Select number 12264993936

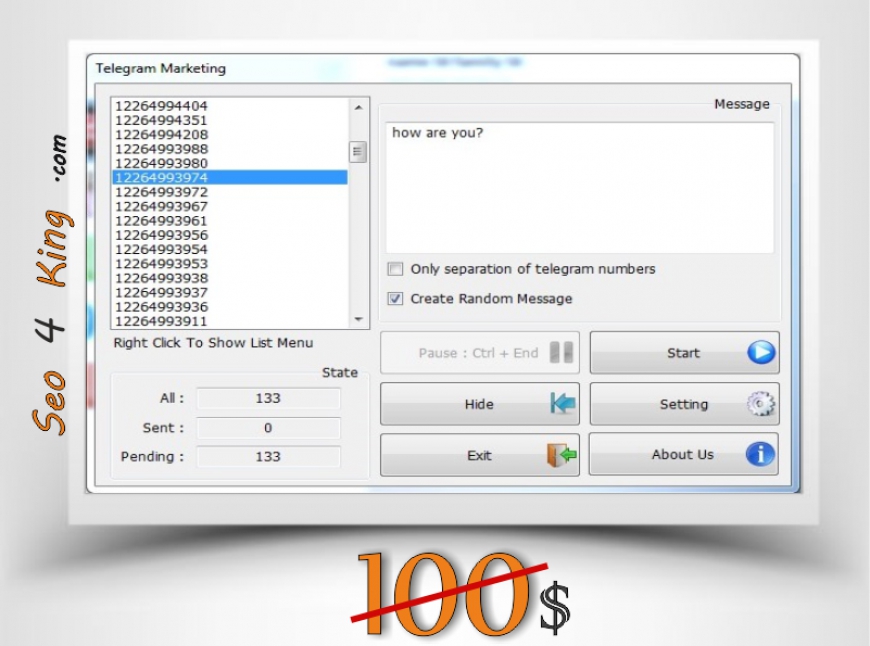(230, 307)
